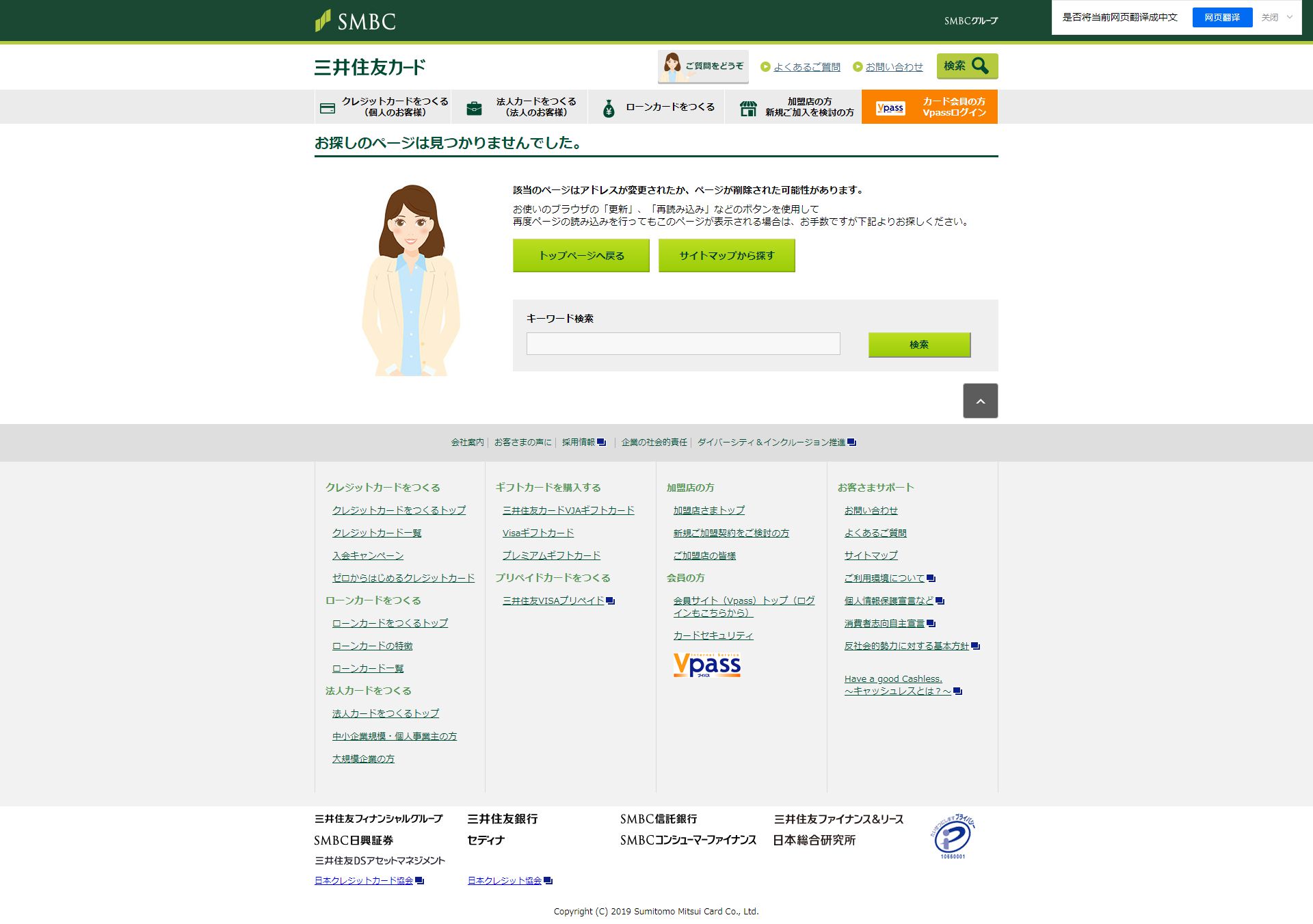Click the SMBC logo in the header
This screenshot has height=924, width=1313.
(x=355, y=21)
